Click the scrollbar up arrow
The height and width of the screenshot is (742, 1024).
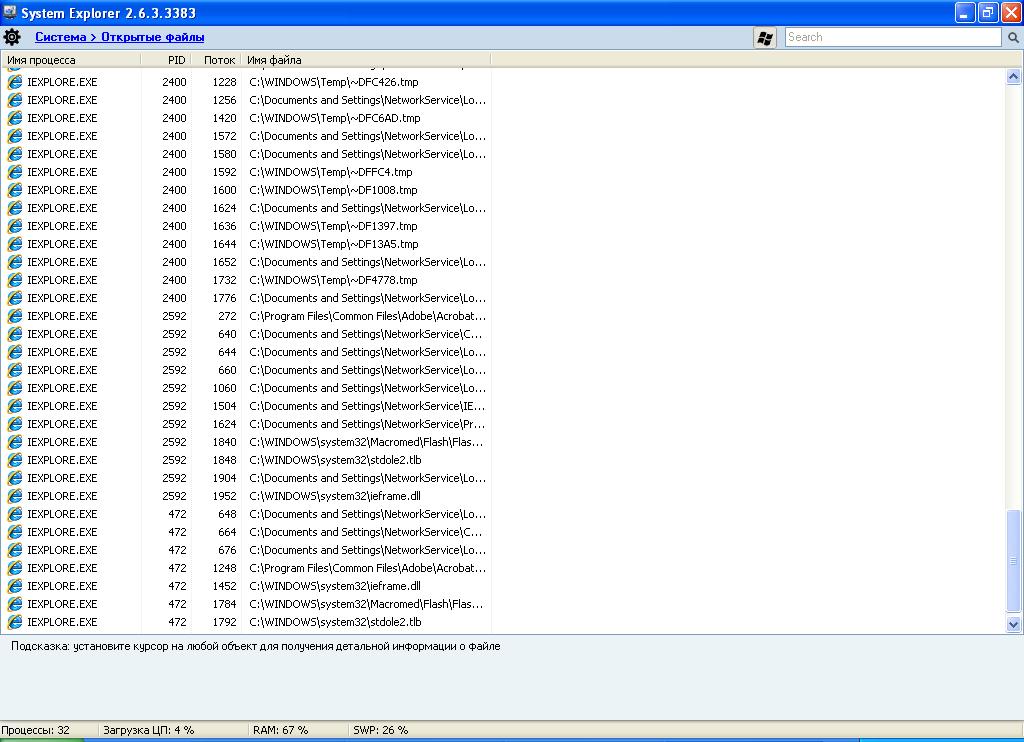[1013, 76]
